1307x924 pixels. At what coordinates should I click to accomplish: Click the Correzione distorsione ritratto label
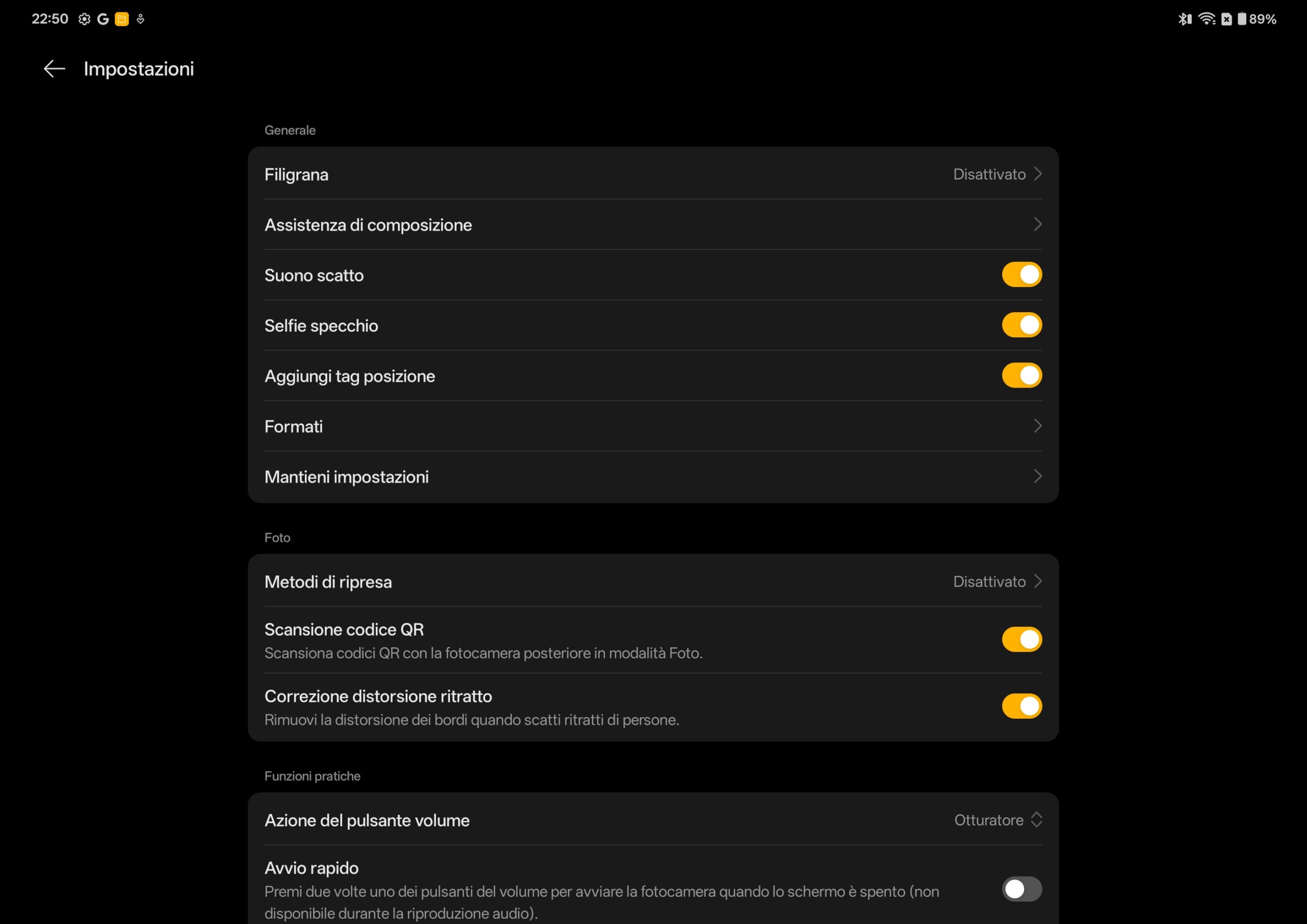[378, 696]
